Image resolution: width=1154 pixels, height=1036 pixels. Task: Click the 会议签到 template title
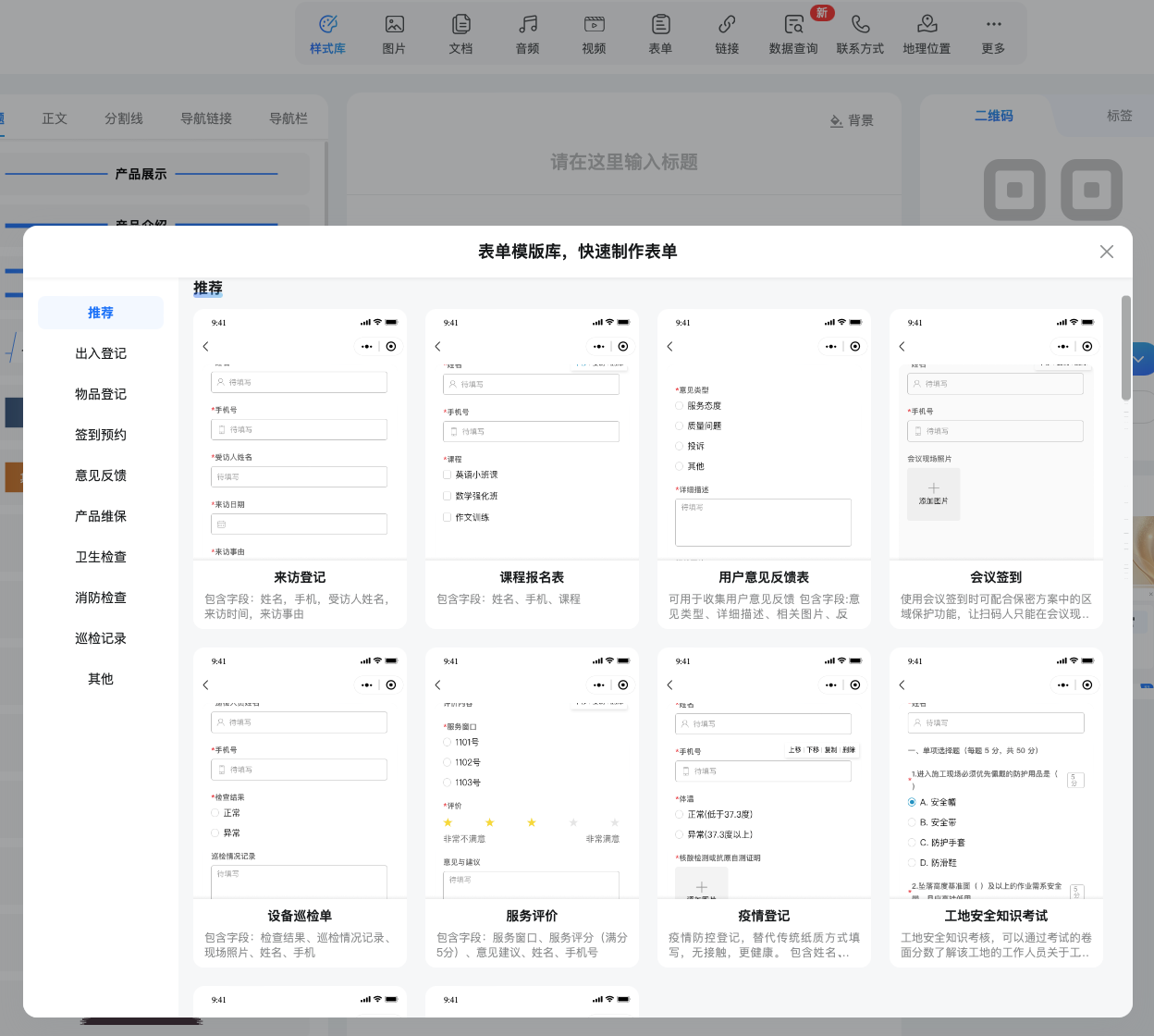tap(996, 577)
